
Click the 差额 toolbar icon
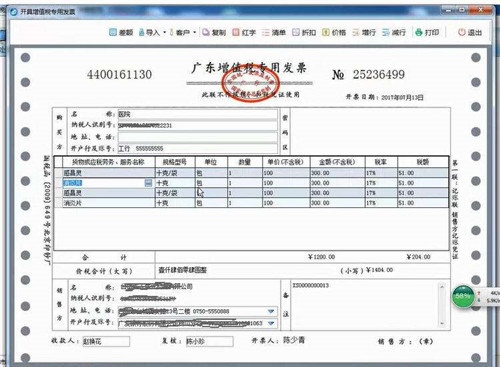(121, 32)
